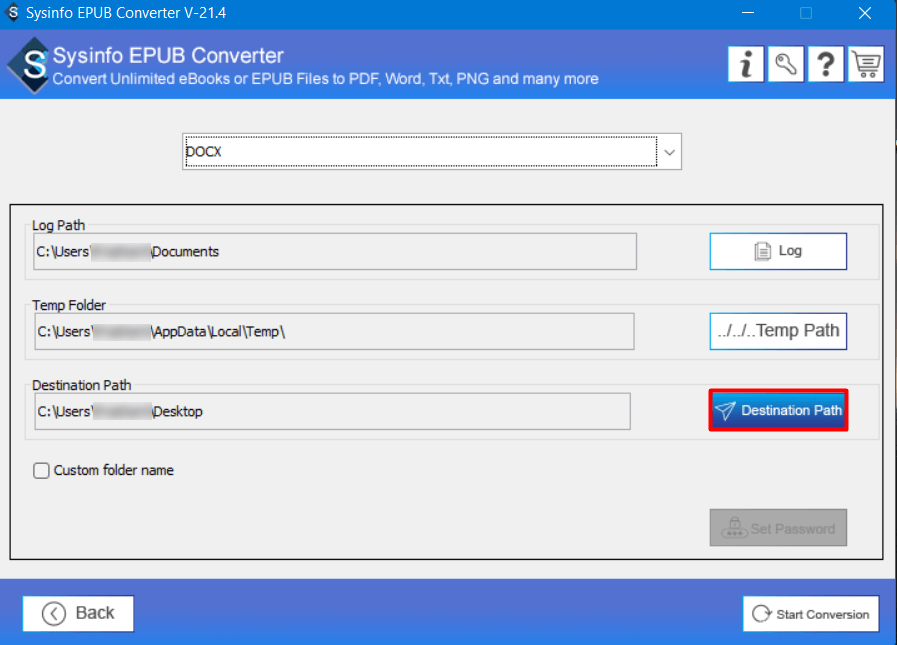Click the Temp Folder path field
The height and width of the screenshot is (645, 897).
[x=334, y=331]
